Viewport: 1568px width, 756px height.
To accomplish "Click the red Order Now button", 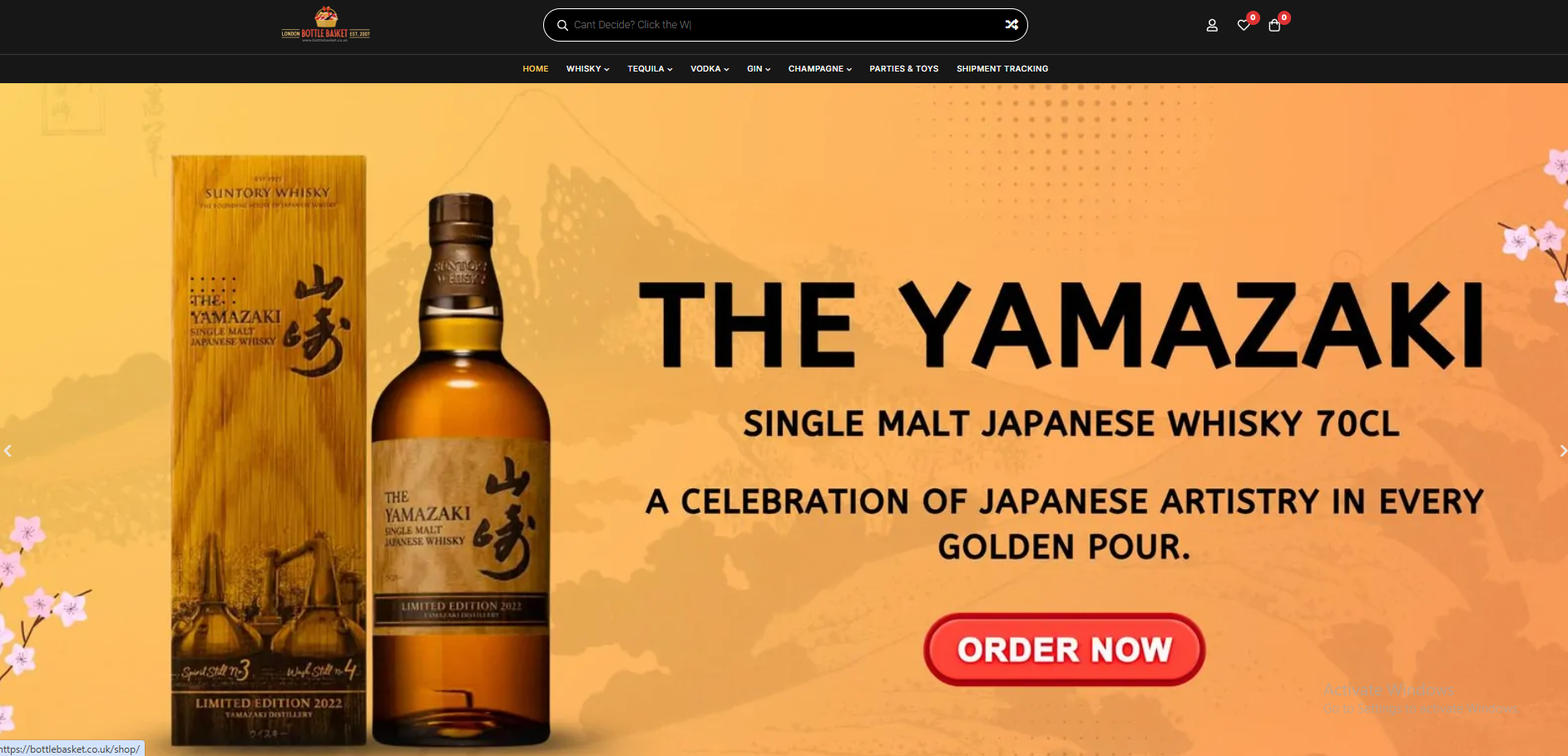I will point(1064,650).
